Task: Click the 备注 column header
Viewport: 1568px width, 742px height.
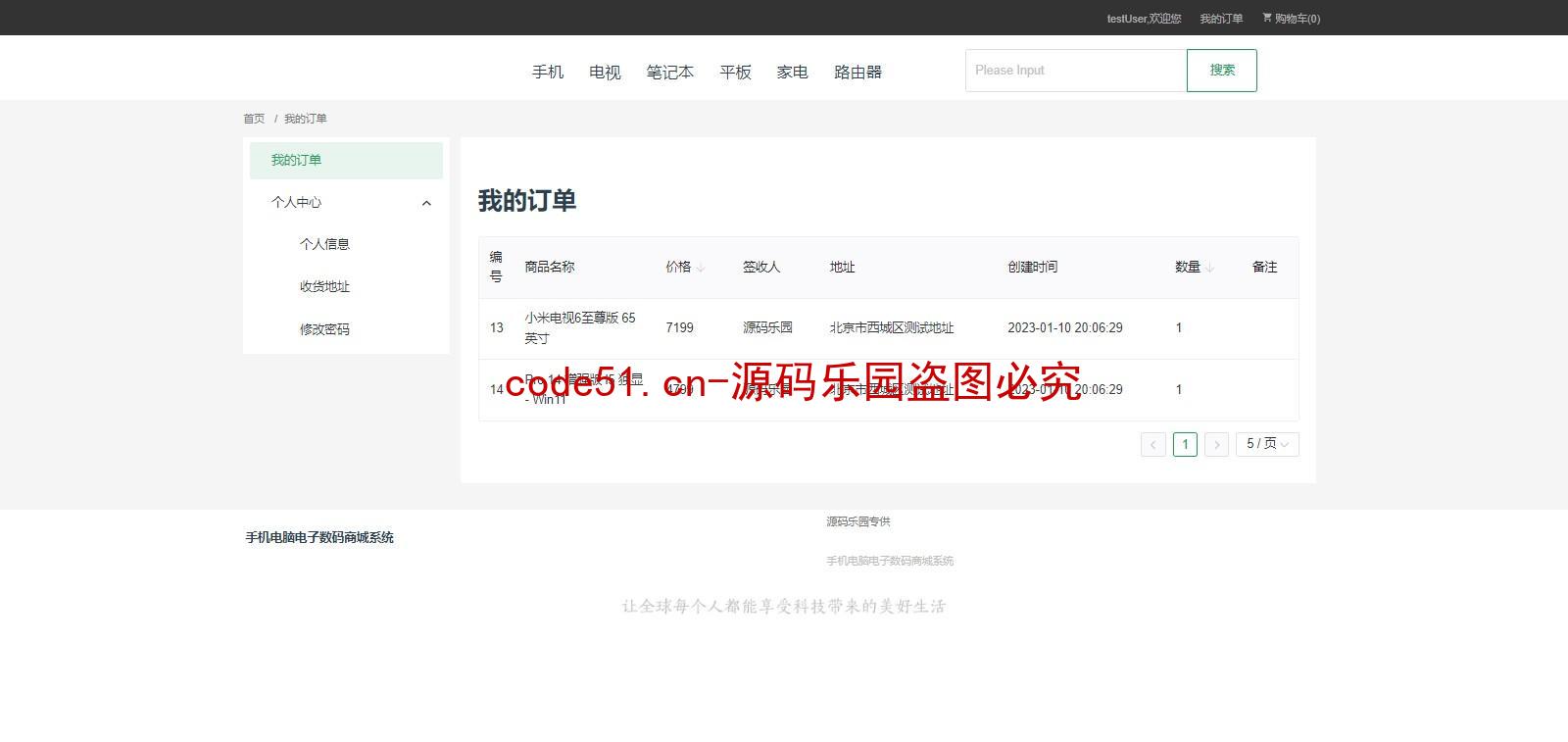Action: pos(1265,267)
